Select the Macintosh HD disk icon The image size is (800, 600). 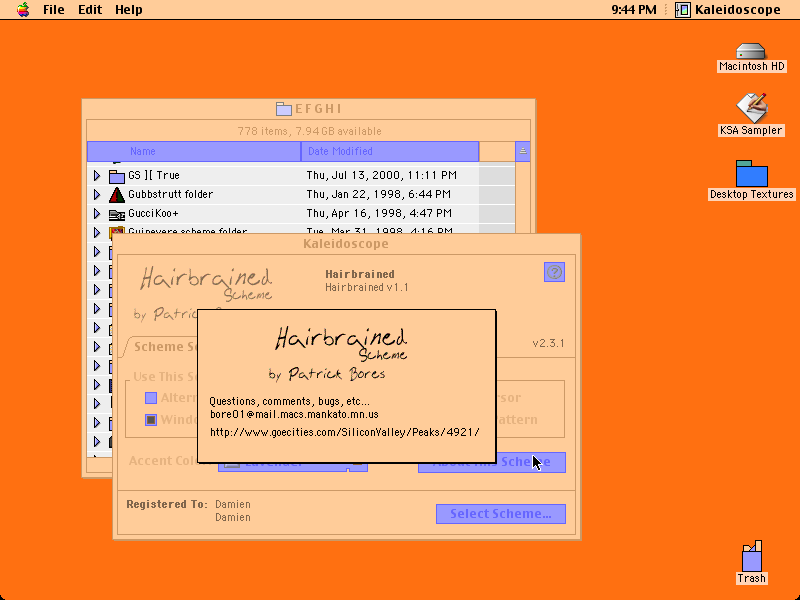click(x=751, y=58)
